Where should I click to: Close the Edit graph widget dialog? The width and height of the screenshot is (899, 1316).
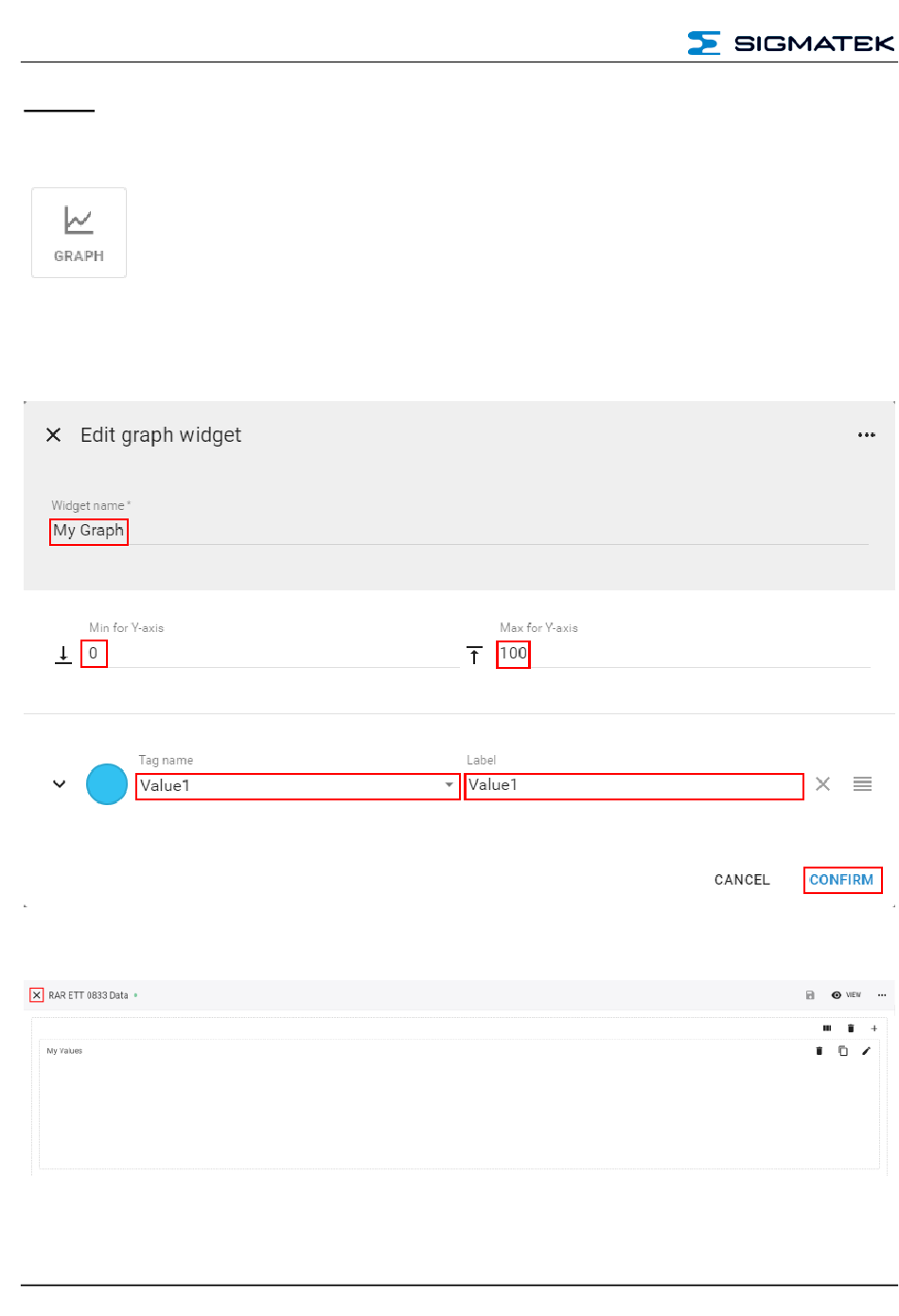54,434
